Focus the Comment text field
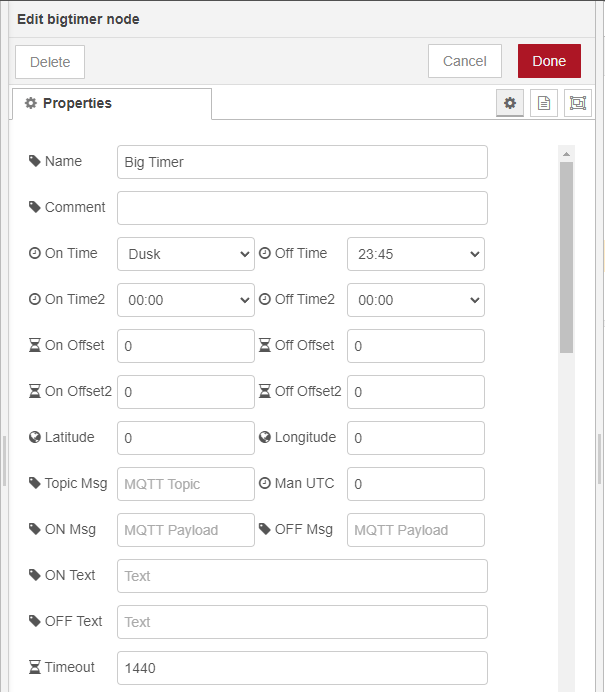Screen dimensions: 605x692 (302, 208)
